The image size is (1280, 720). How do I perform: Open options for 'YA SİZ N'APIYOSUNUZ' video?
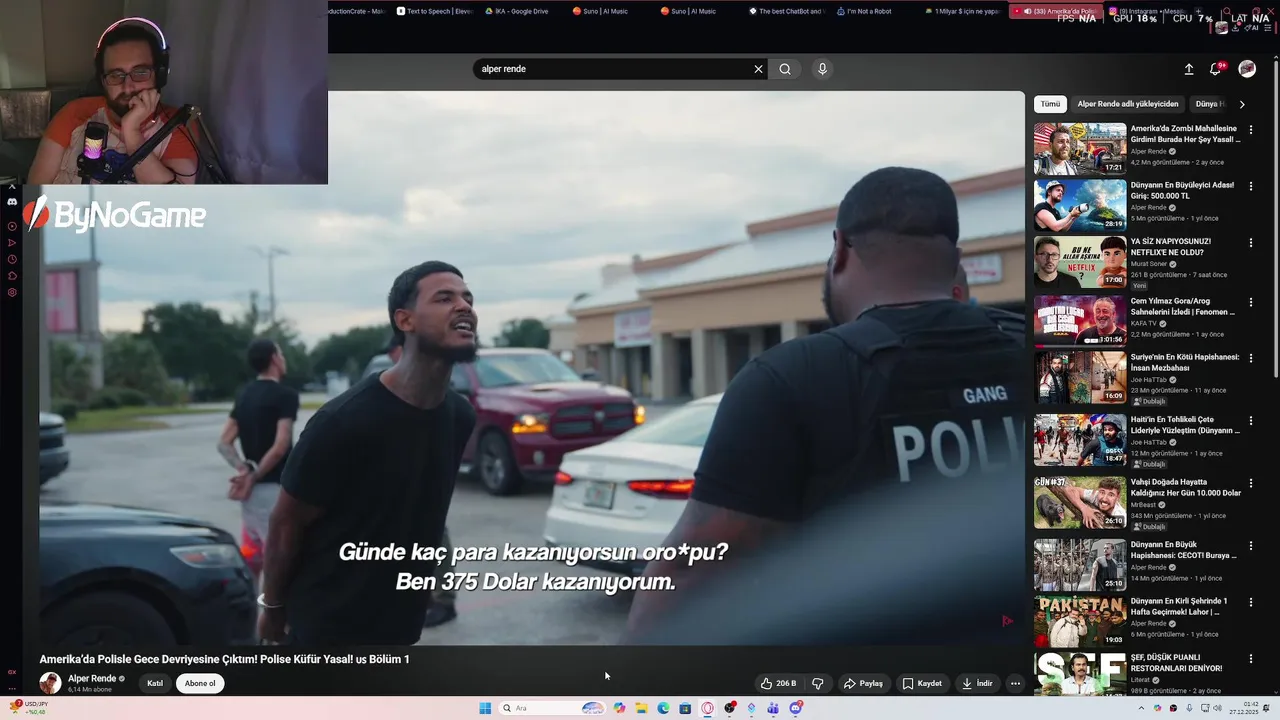(x=1250, y=242)
